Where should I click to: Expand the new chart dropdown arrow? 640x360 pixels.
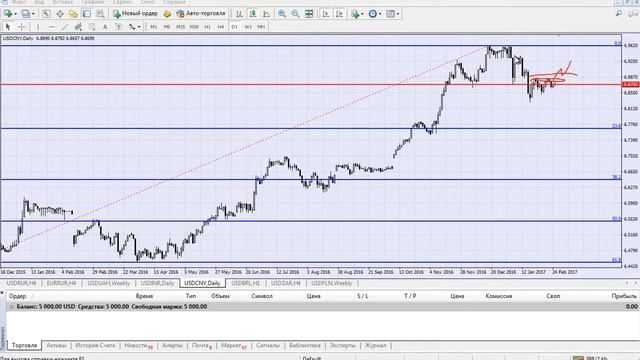coord(16,14)
